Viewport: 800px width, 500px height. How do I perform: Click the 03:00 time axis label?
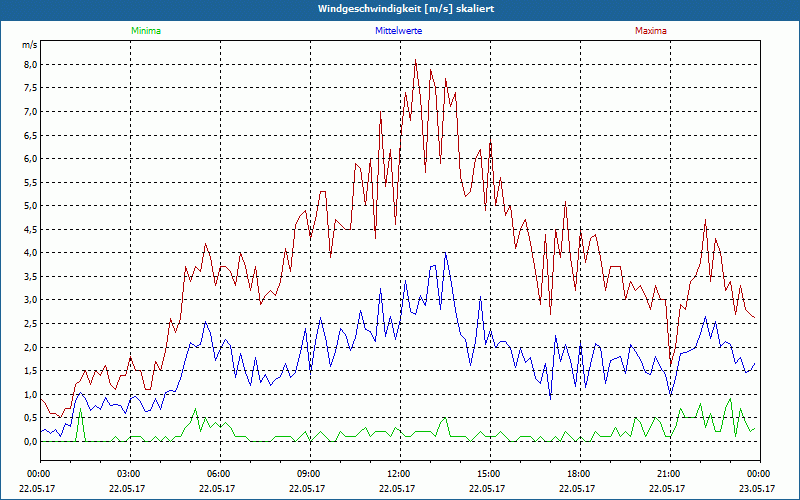(130, 474)
